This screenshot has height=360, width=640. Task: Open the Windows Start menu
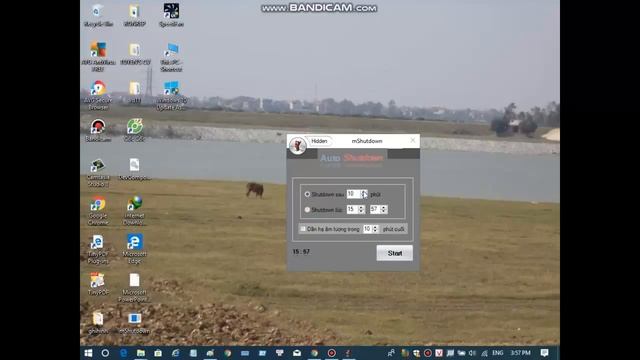coord(88,353)
